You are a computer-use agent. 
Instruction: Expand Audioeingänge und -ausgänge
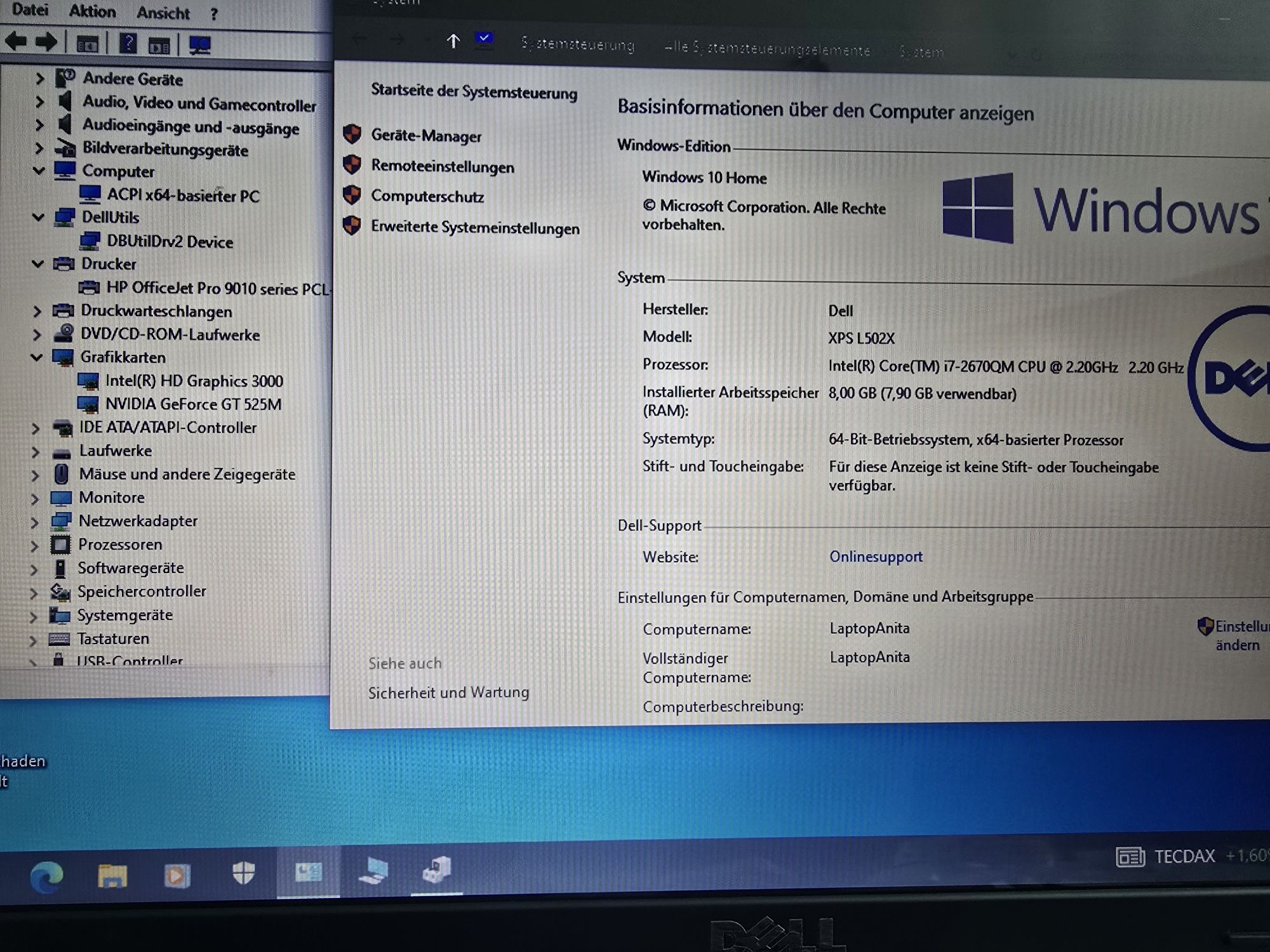[x=39, y=125]
